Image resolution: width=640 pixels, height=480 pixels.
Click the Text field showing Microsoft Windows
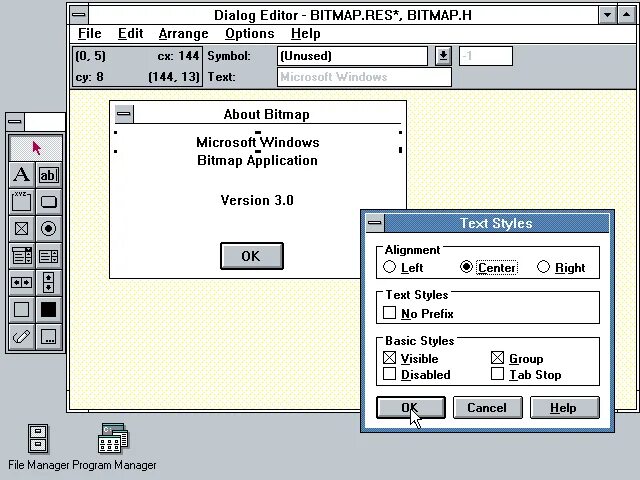coord(364,77)
